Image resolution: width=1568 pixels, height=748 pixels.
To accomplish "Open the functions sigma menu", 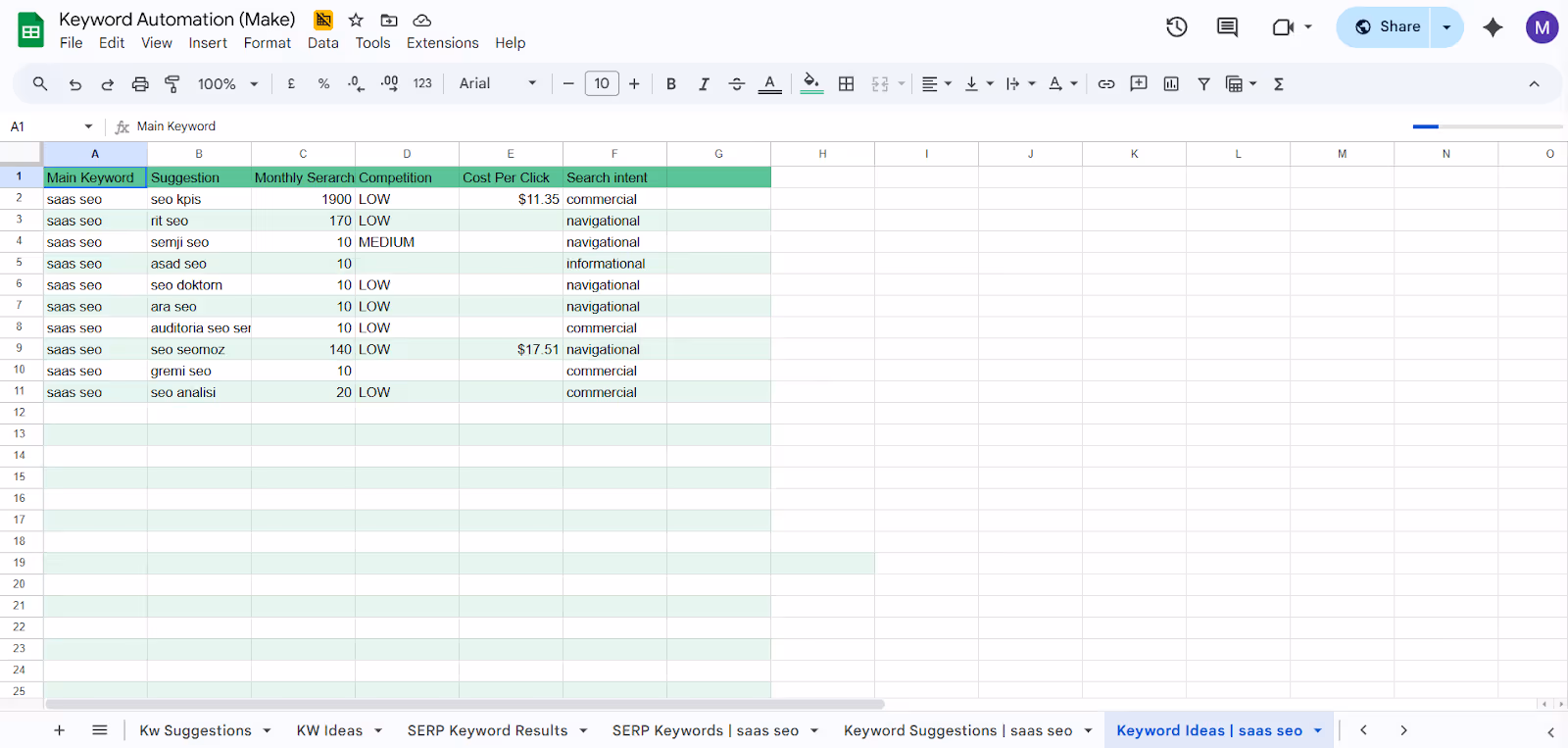I will coord(1279,84).
